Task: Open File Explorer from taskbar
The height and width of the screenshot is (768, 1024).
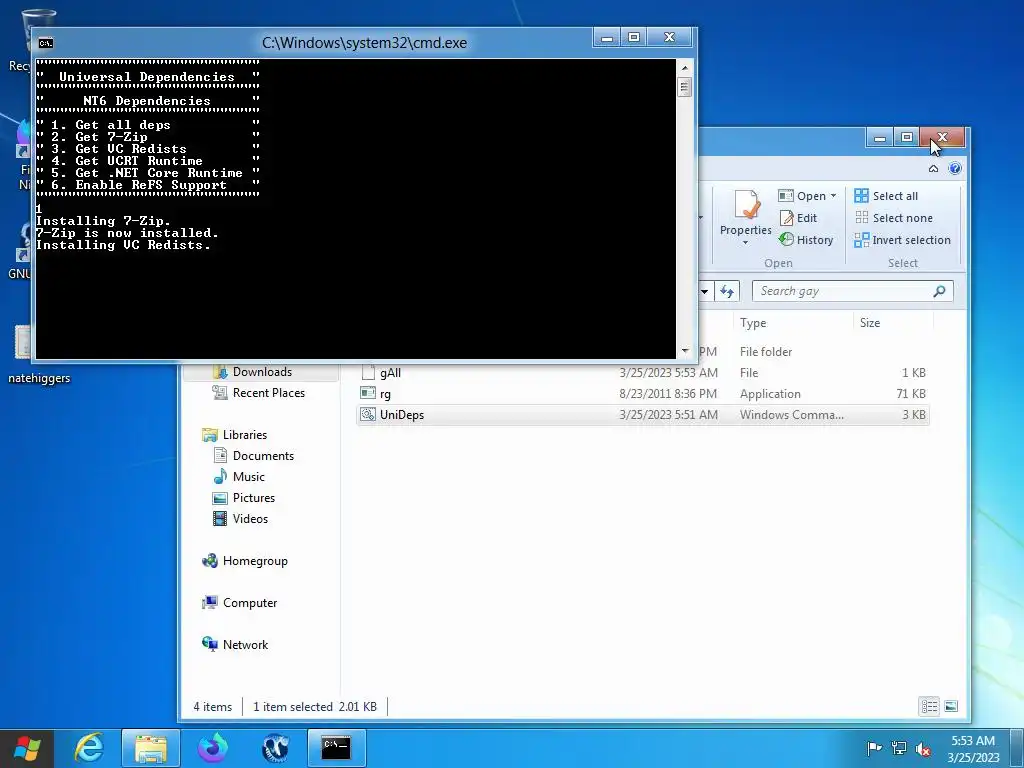Action: click(x=150, y=748)
